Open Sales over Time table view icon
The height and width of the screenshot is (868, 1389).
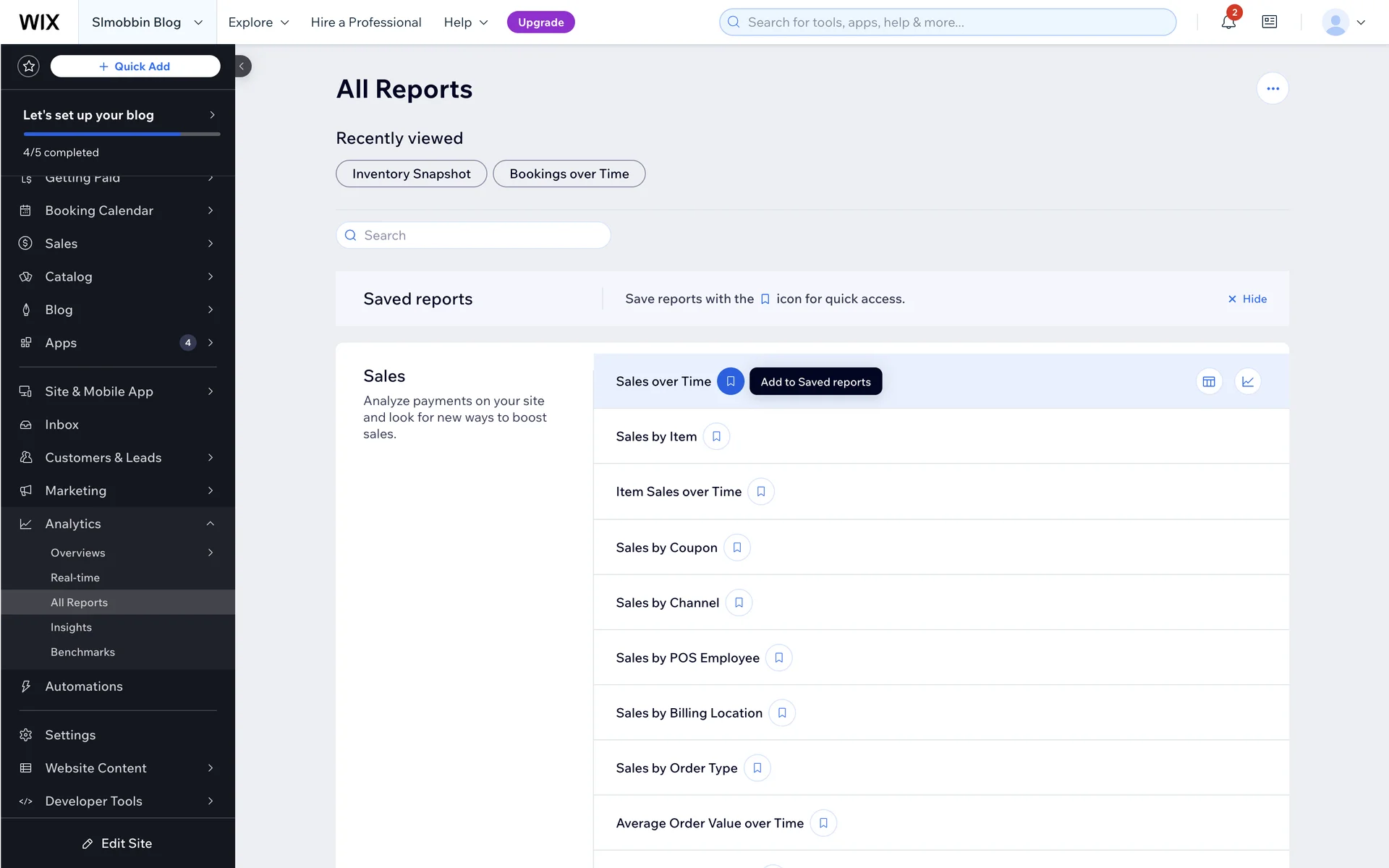pyautogui.click(x=1209, y=382)
